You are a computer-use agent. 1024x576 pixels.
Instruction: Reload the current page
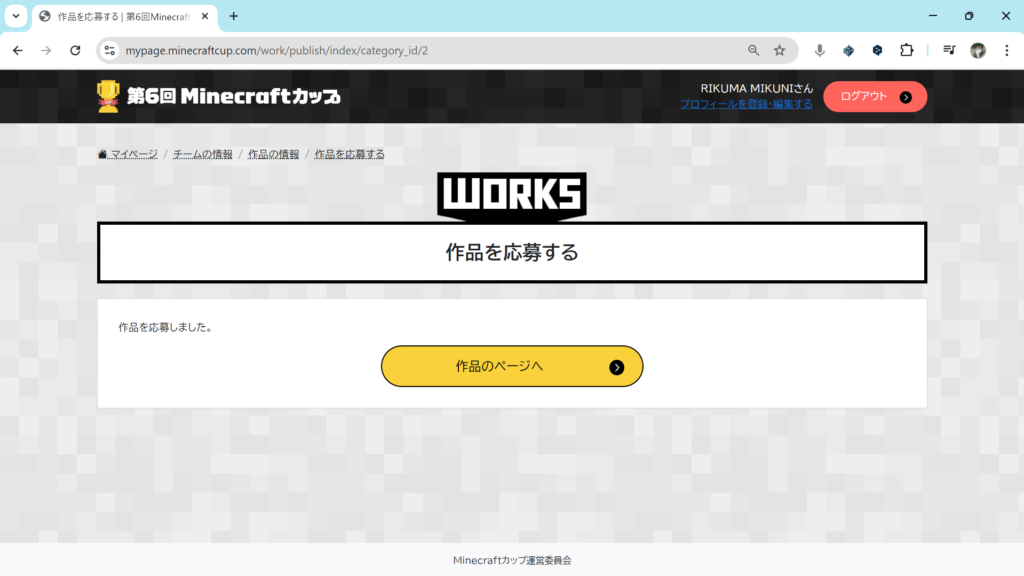(75, 50)
